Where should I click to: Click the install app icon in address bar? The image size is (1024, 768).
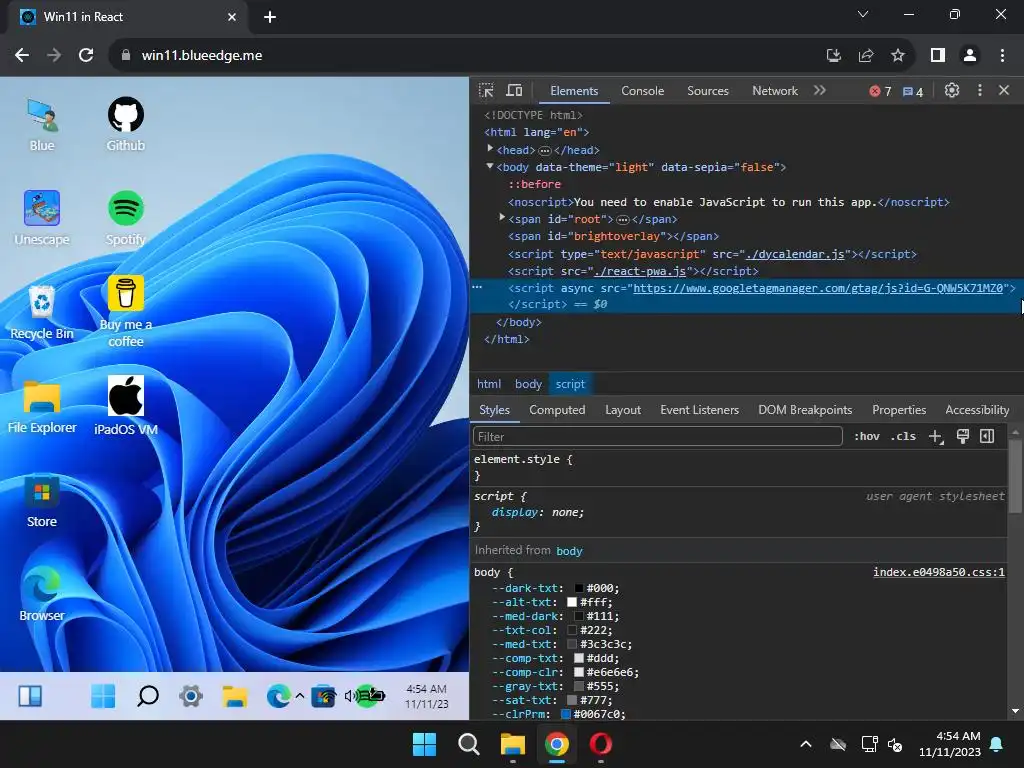833,56
